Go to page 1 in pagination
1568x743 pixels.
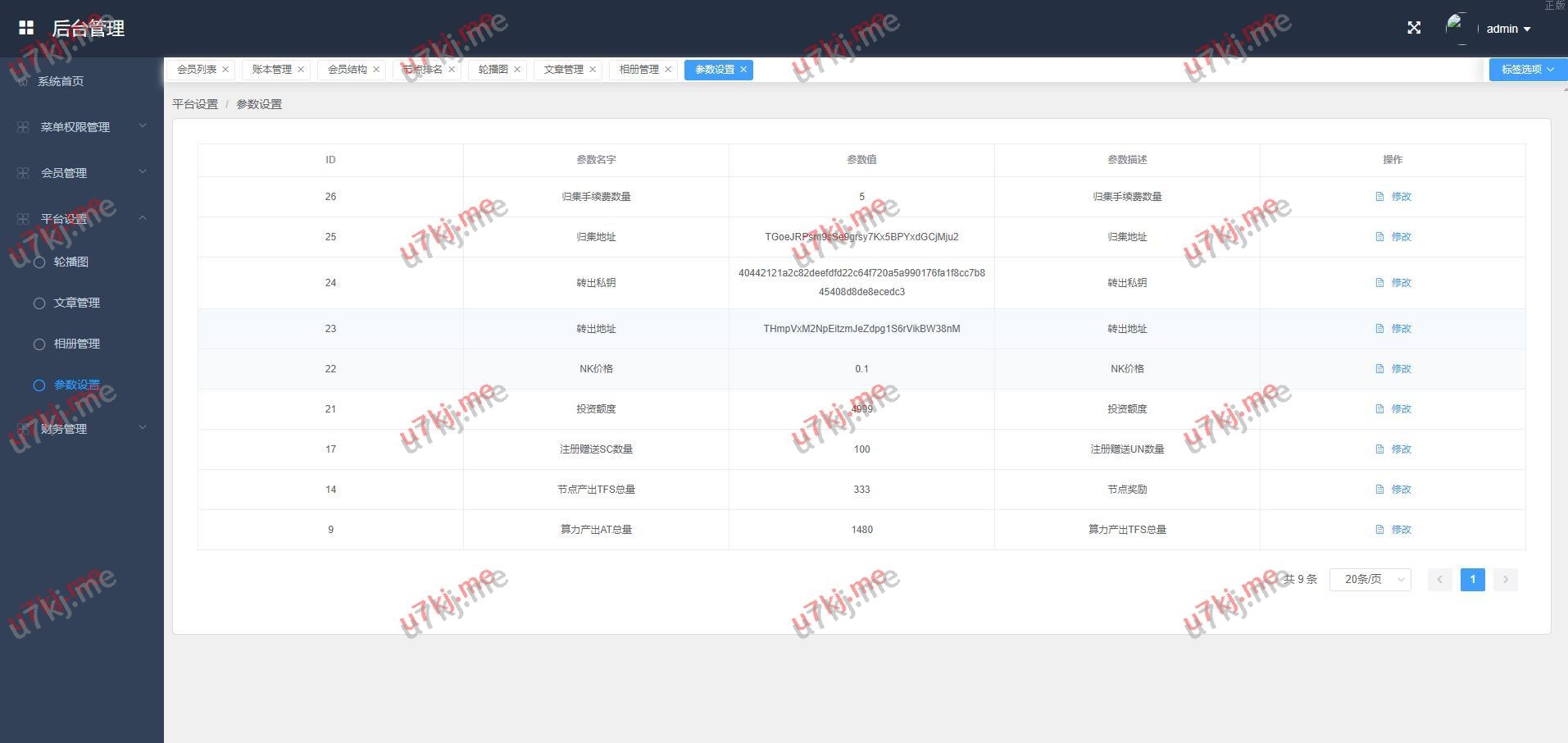tap(1472, 580)
